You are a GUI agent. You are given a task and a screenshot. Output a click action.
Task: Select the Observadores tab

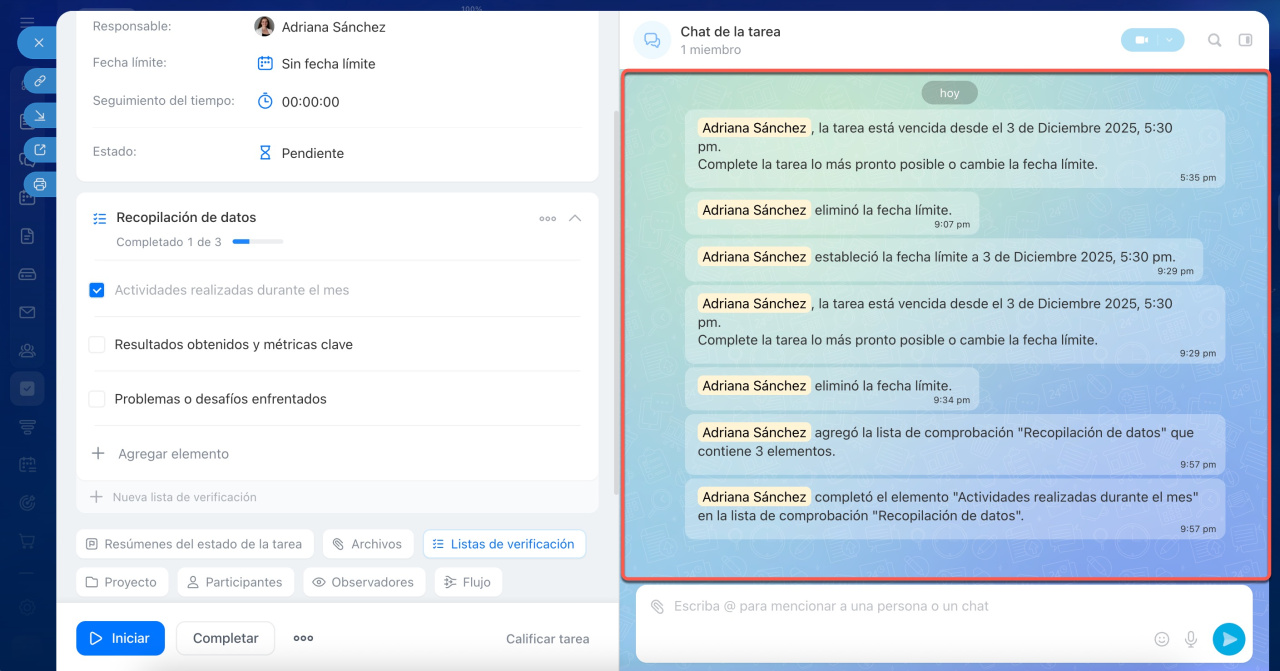point(364,582)
